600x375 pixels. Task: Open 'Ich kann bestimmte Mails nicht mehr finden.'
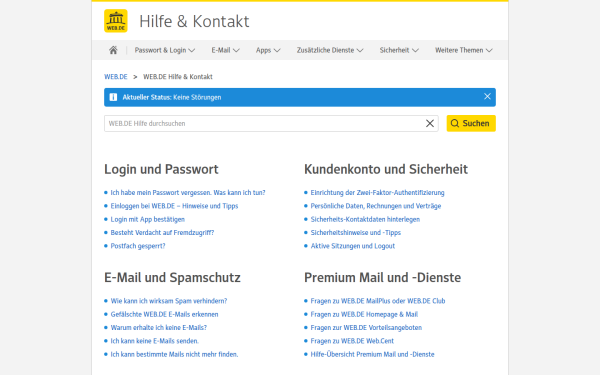(x=174, y=354)
